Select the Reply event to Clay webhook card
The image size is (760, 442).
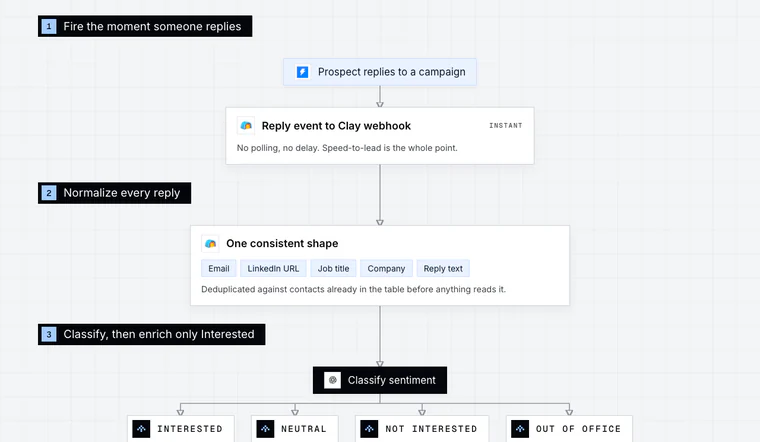[380, 136]
